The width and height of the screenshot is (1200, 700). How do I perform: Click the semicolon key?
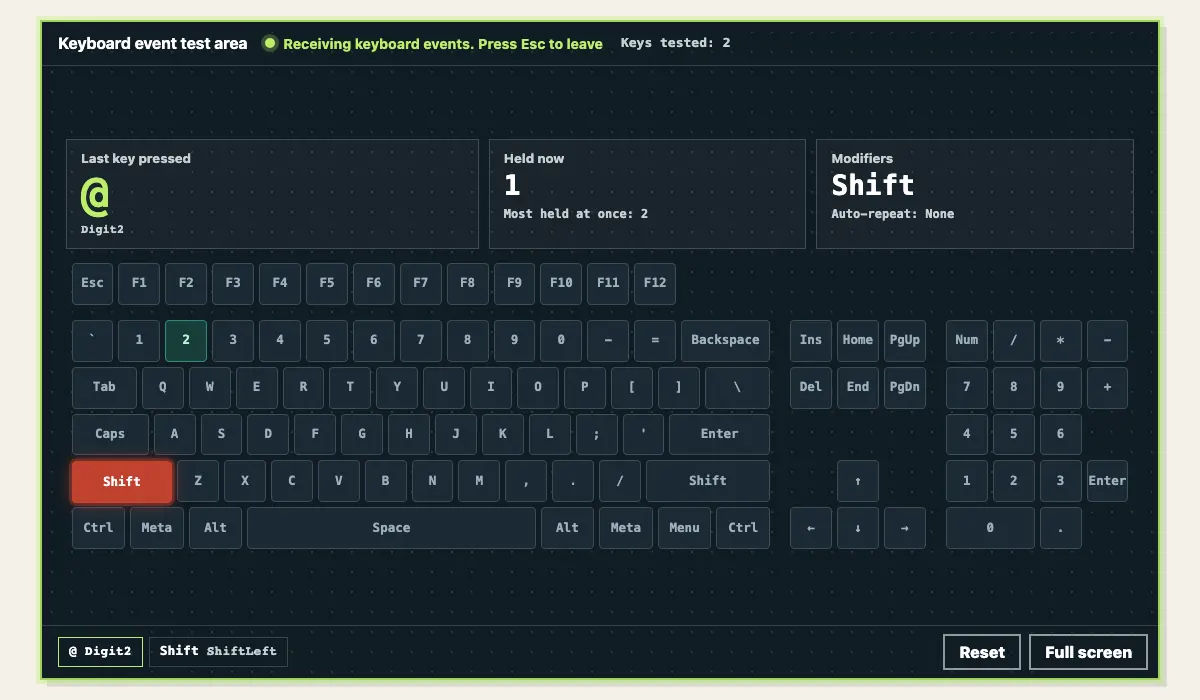[x=597, y=434]
